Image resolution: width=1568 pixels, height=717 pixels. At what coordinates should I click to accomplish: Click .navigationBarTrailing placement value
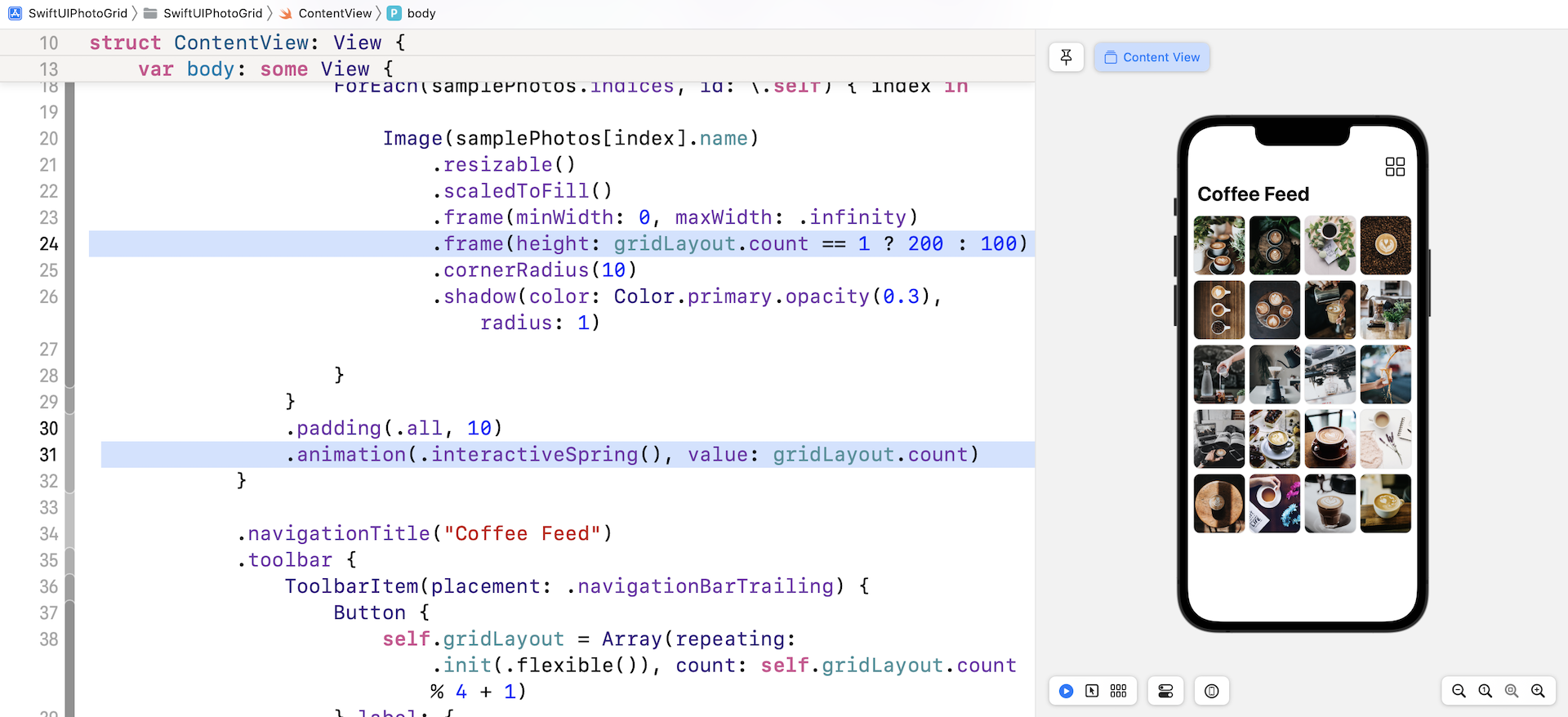click(x=700, y=586)
